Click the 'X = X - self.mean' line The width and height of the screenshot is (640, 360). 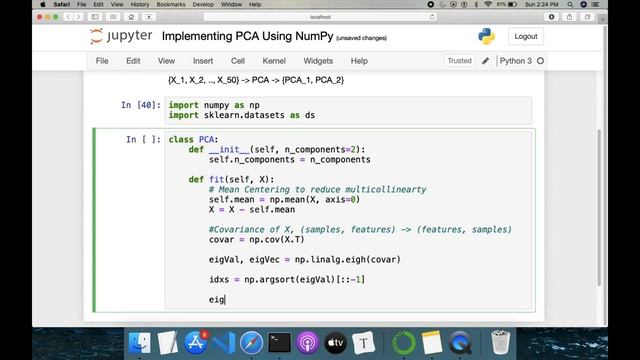click(252, 210)
